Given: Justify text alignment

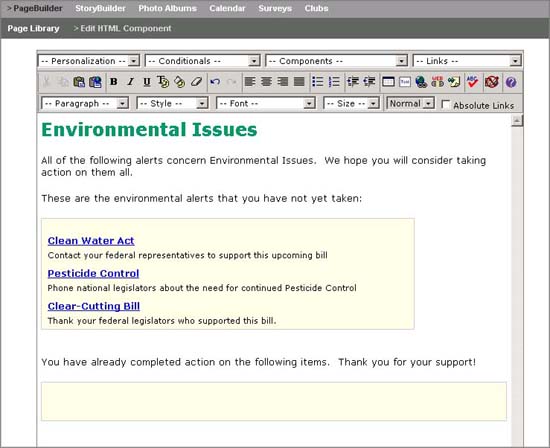Looking at the screenshot, I should [x=299, y=82].
